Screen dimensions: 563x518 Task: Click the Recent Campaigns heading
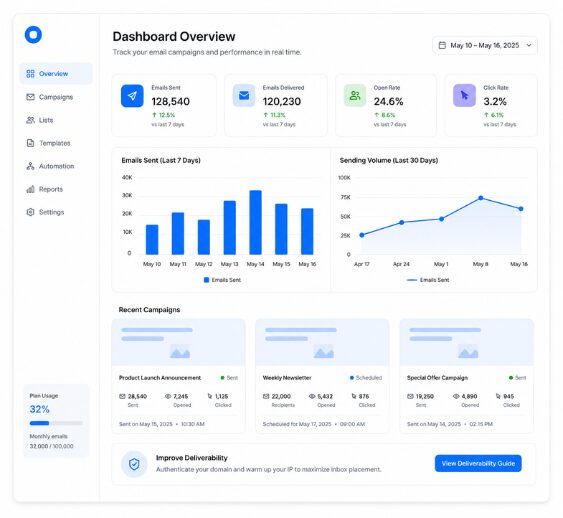pos(149,310)
